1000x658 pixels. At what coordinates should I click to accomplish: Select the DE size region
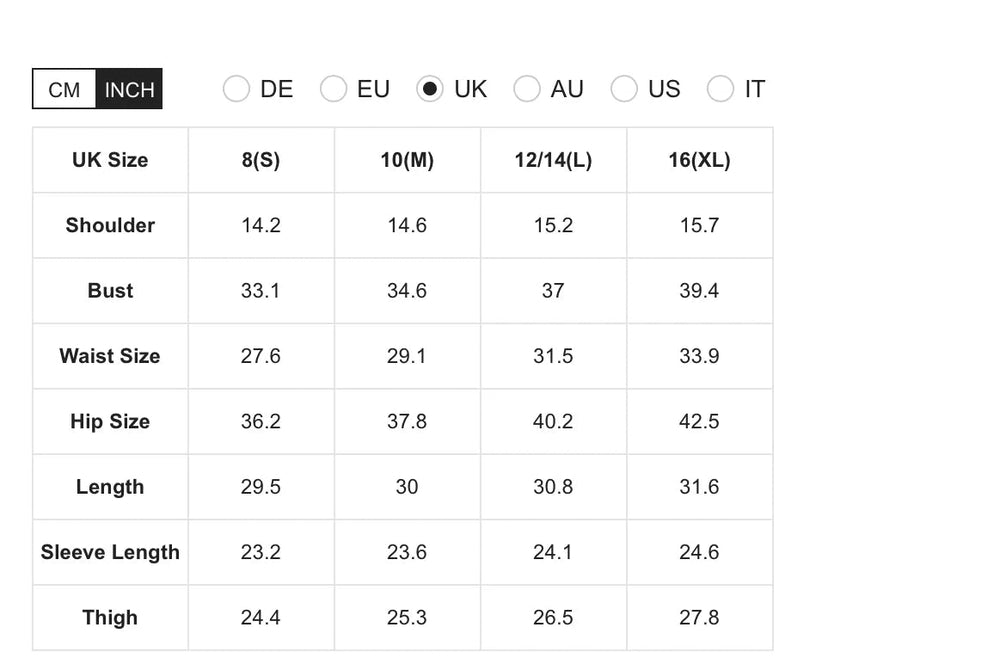[x=236, y=89]
